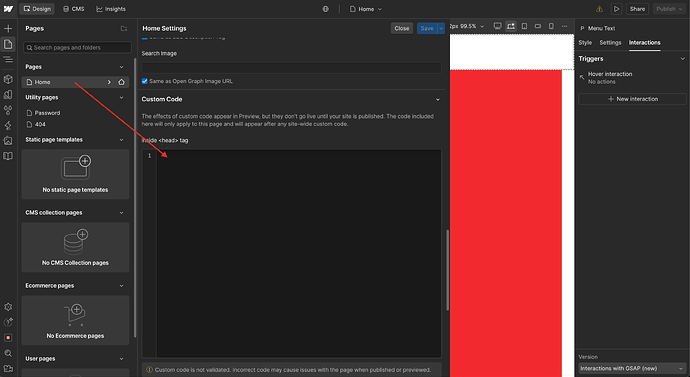Click the Preview play icon

(x=617, y=9)
